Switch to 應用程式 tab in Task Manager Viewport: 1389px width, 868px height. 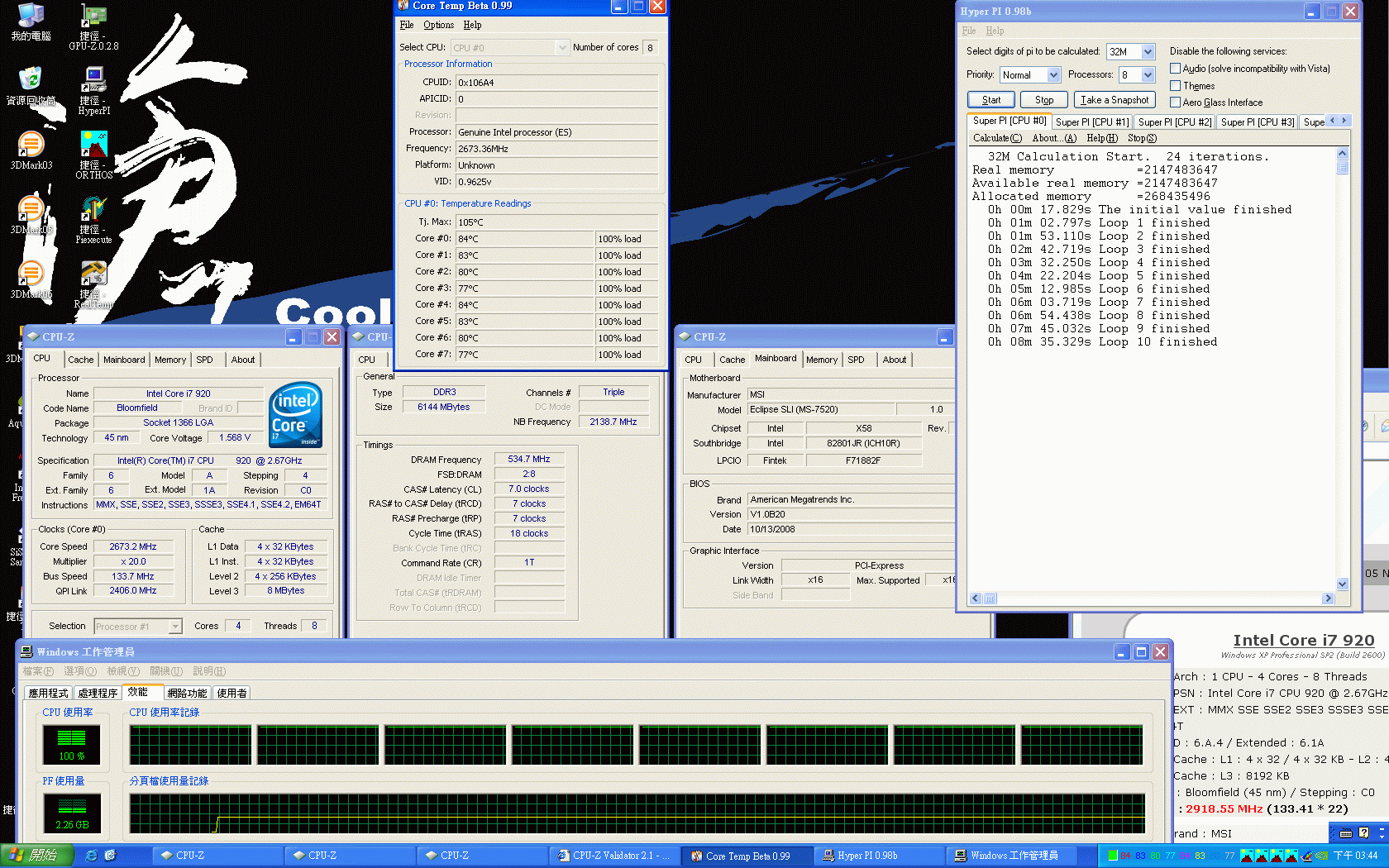point(48,694)
